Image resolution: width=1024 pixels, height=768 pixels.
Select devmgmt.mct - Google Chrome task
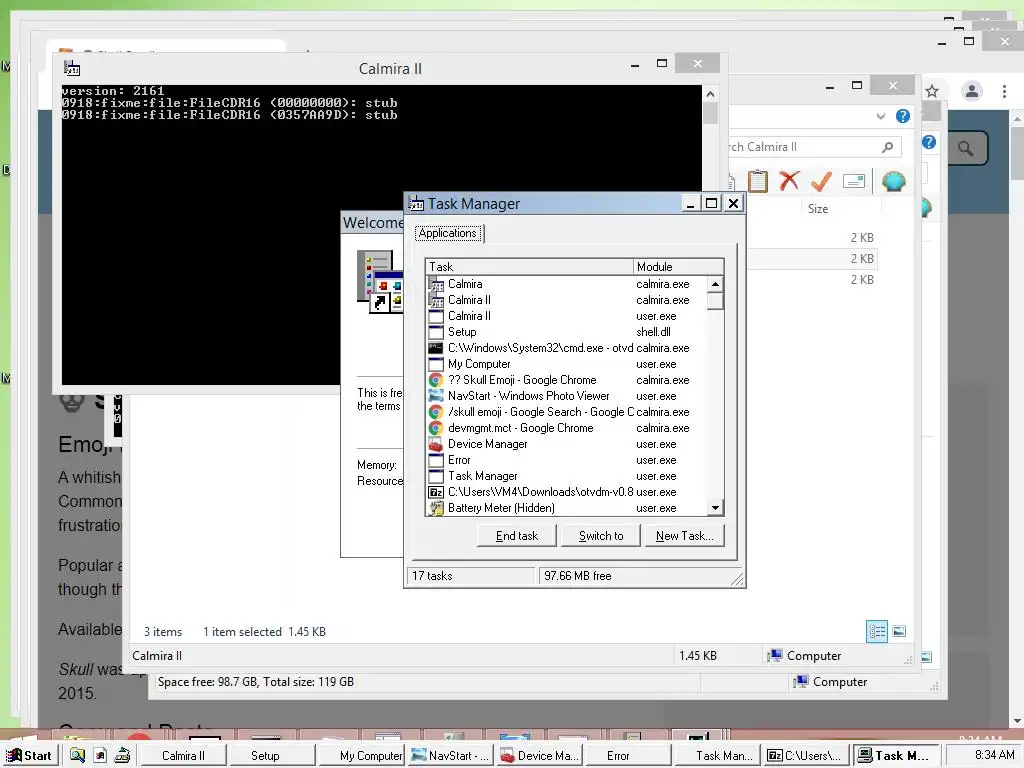pos(567,428)
